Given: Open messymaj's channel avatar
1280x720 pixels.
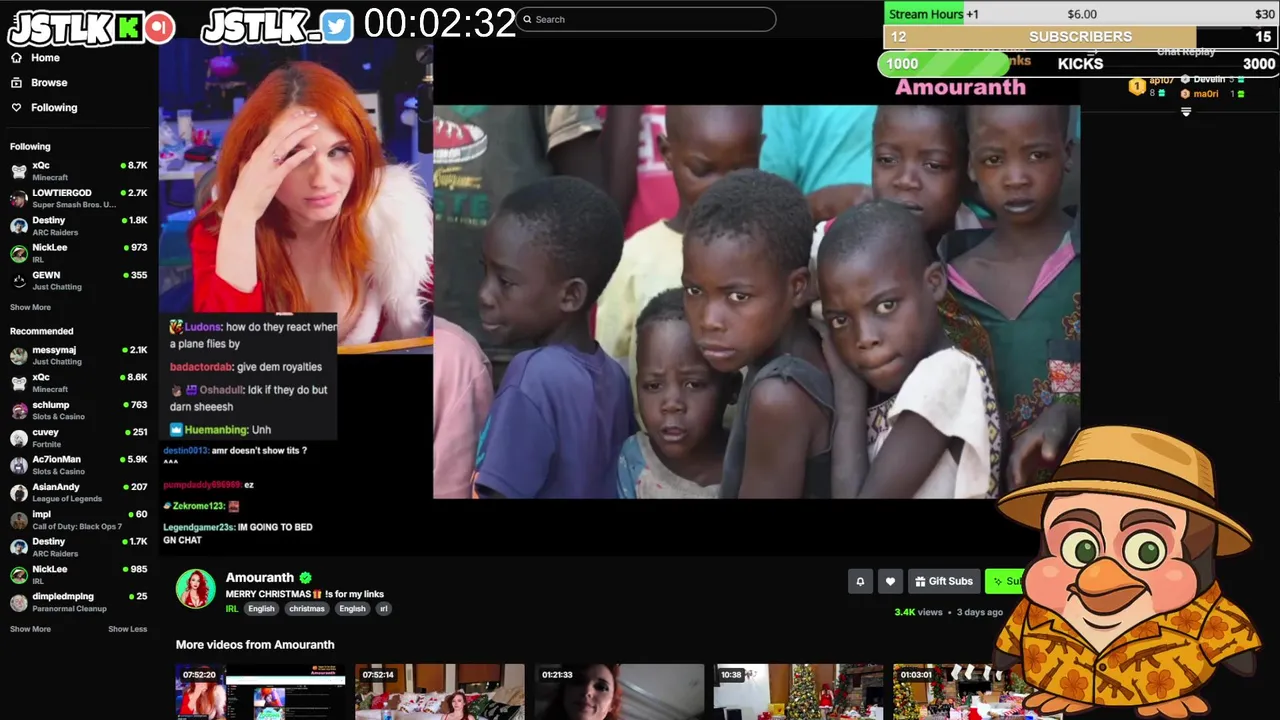Looking at the screenshot, I should click(x=18, y=356).
